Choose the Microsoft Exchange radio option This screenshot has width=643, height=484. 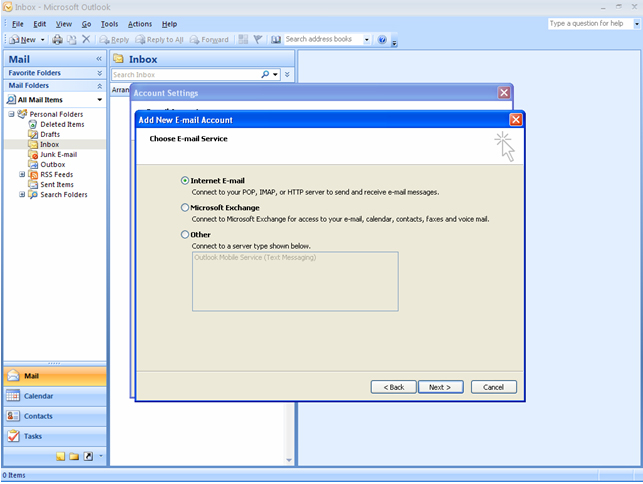tap(185, 208)
